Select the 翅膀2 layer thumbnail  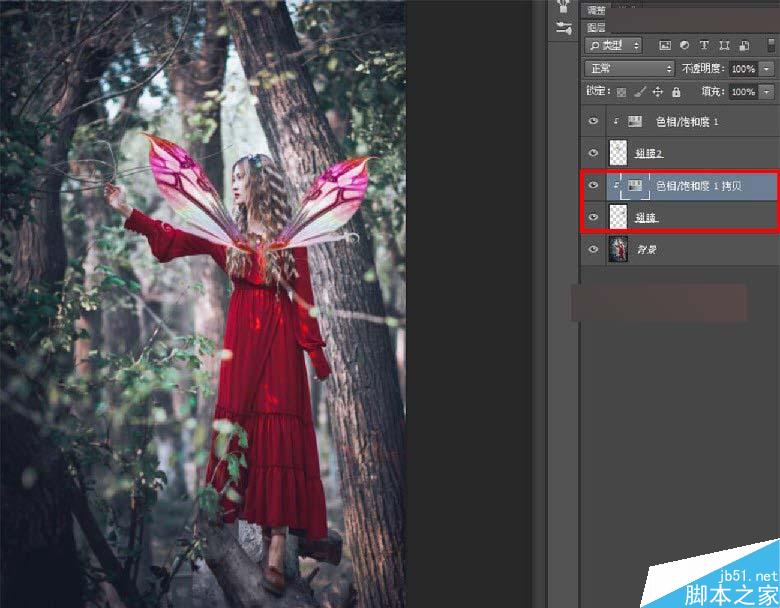[618, 153]
